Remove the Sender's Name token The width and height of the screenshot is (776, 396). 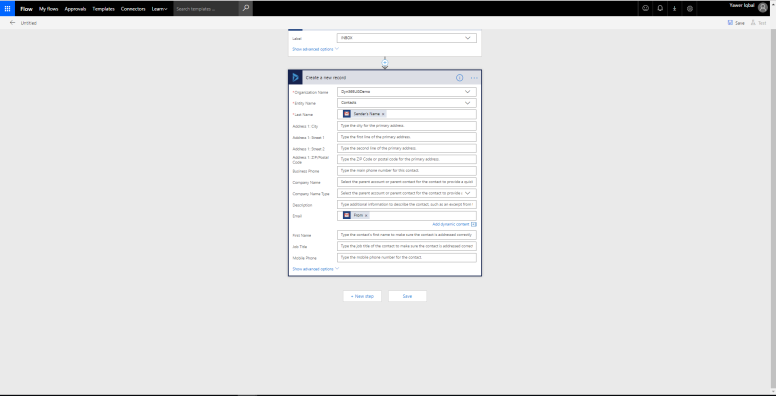[383, 114]
